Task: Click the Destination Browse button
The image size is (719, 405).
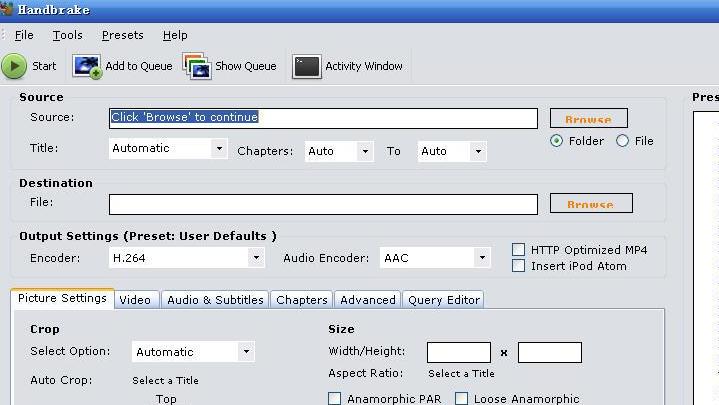Action: point(591,203)
